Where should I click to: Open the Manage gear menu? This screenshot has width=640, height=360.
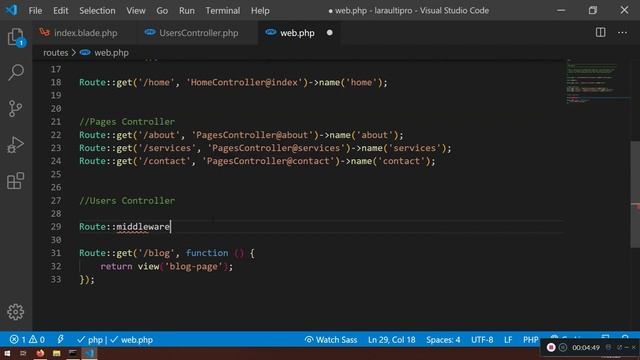16,312
